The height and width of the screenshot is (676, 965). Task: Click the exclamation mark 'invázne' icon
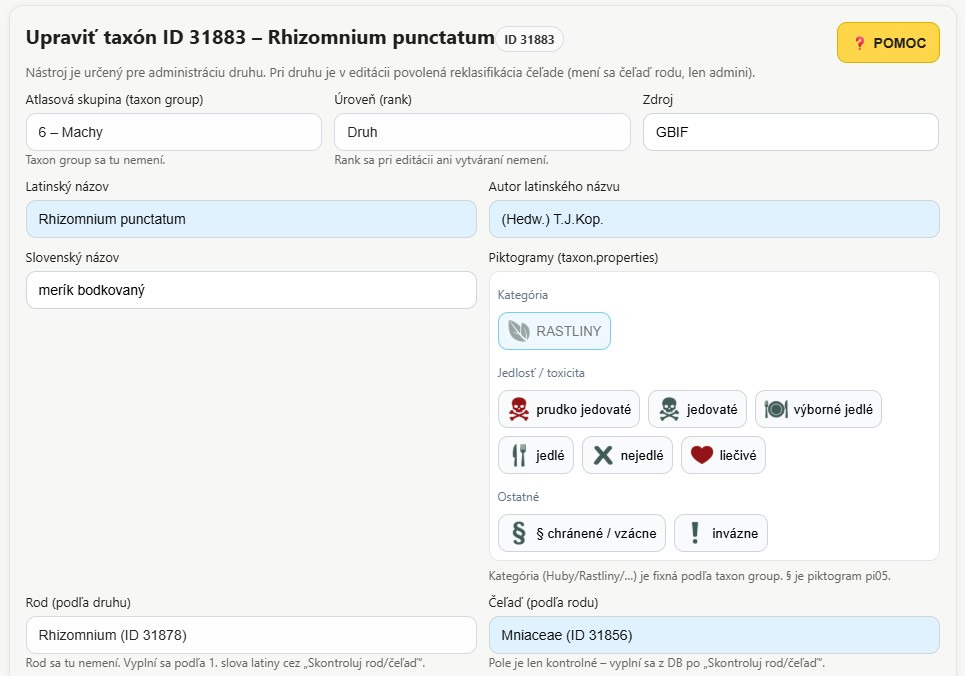tap(694, 533)
